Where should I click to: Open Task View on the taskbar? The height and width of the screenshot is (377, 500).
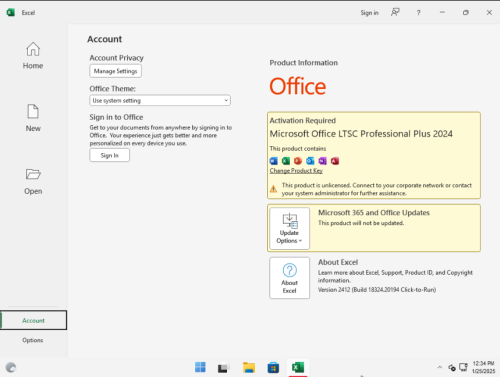[x=224, y=367]
